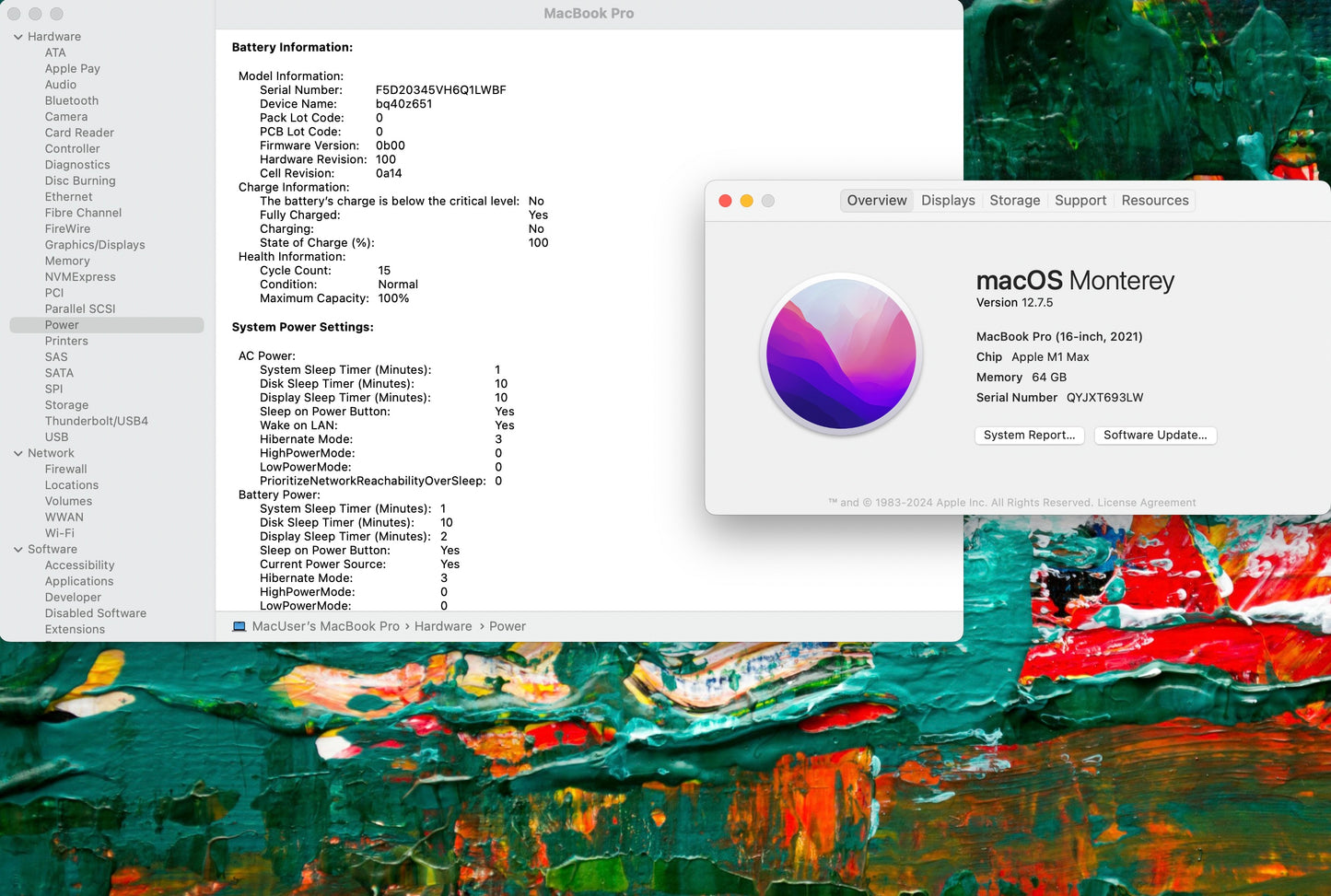
Task: Click the MacBook icon in the path bar
Action: tap(239, 626)
